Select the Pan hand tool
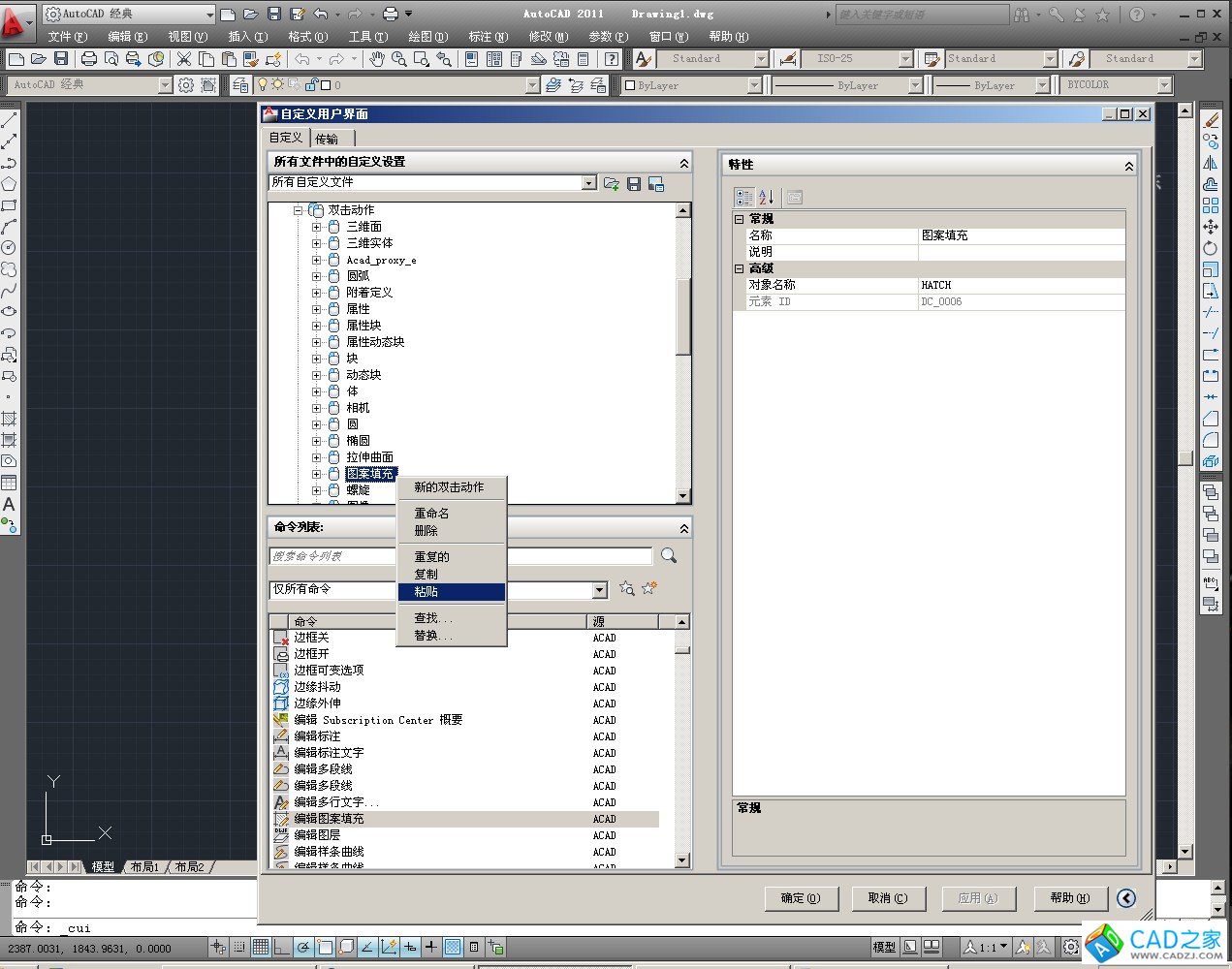1232x969 pixels. 377,59
